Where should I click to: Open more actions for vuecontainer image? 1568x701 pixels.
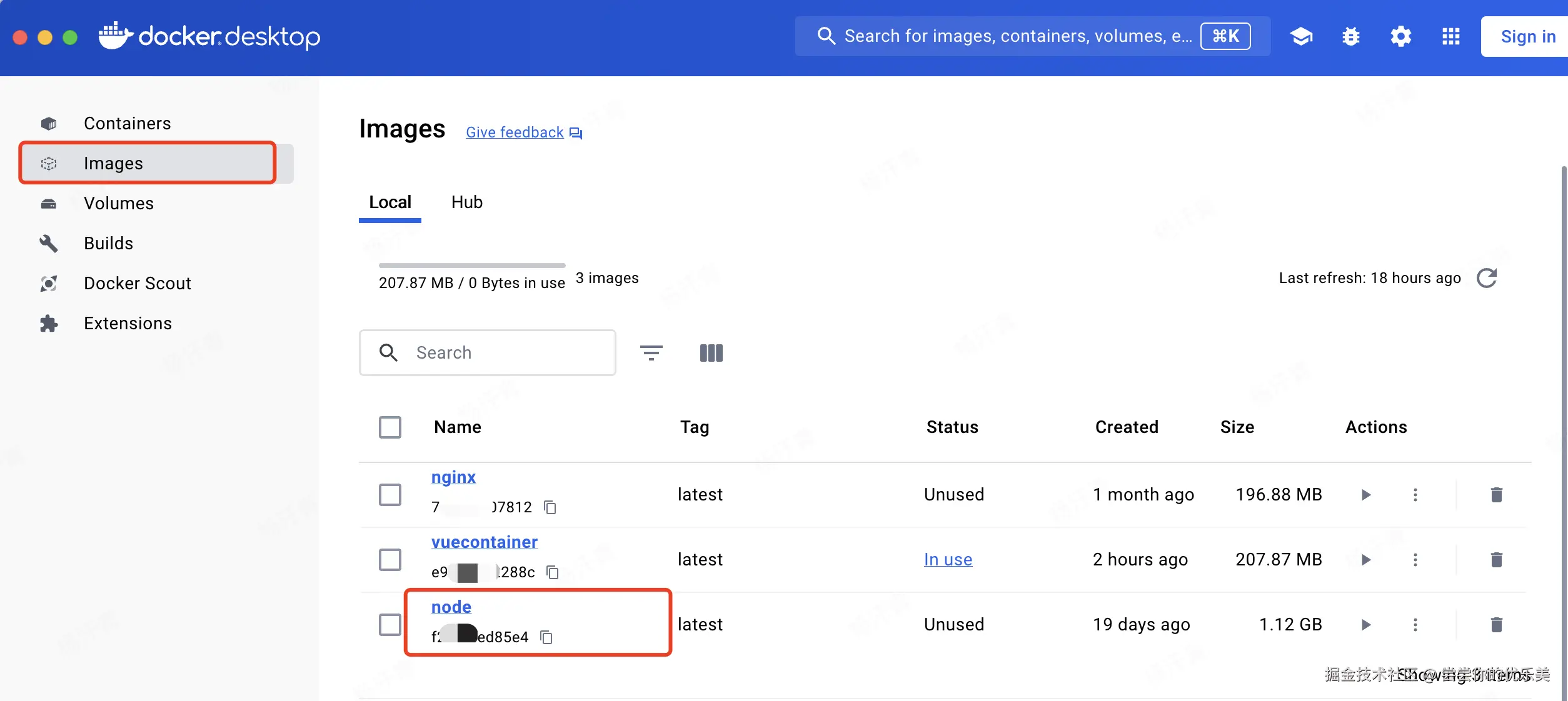point(1415,560)
